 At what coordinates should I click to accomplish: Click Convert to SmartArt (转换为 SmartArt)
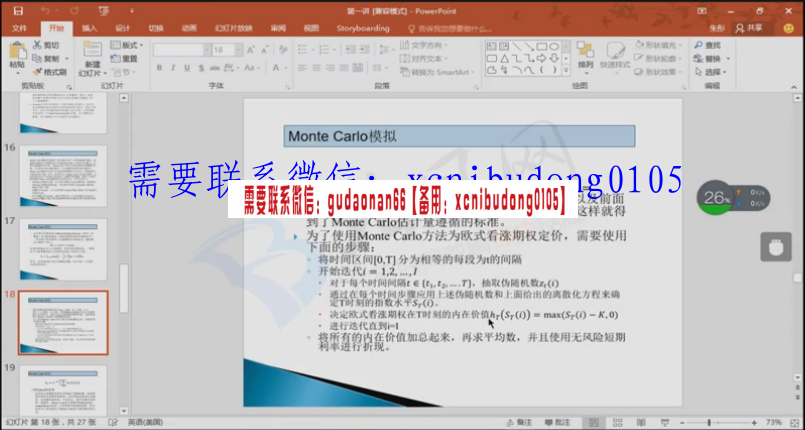[x=441, y=72]
